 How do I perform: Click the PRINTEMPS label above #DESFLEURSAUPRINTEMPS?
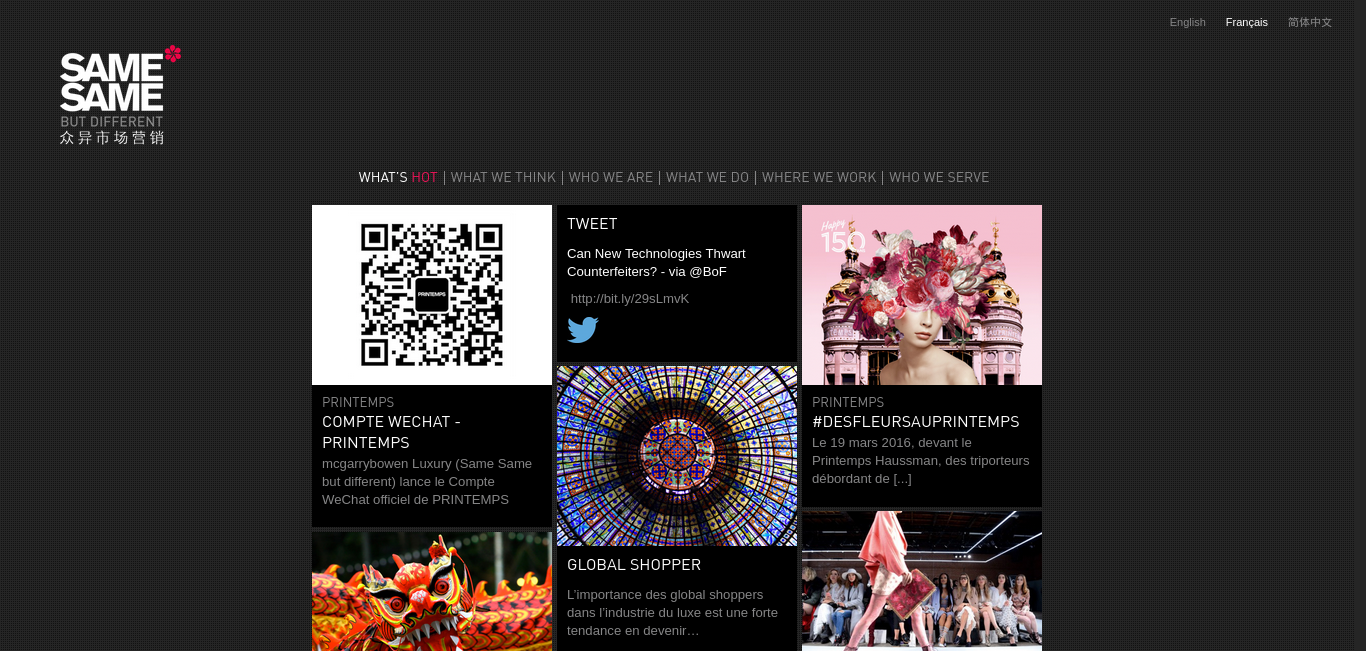pos(848,402)
